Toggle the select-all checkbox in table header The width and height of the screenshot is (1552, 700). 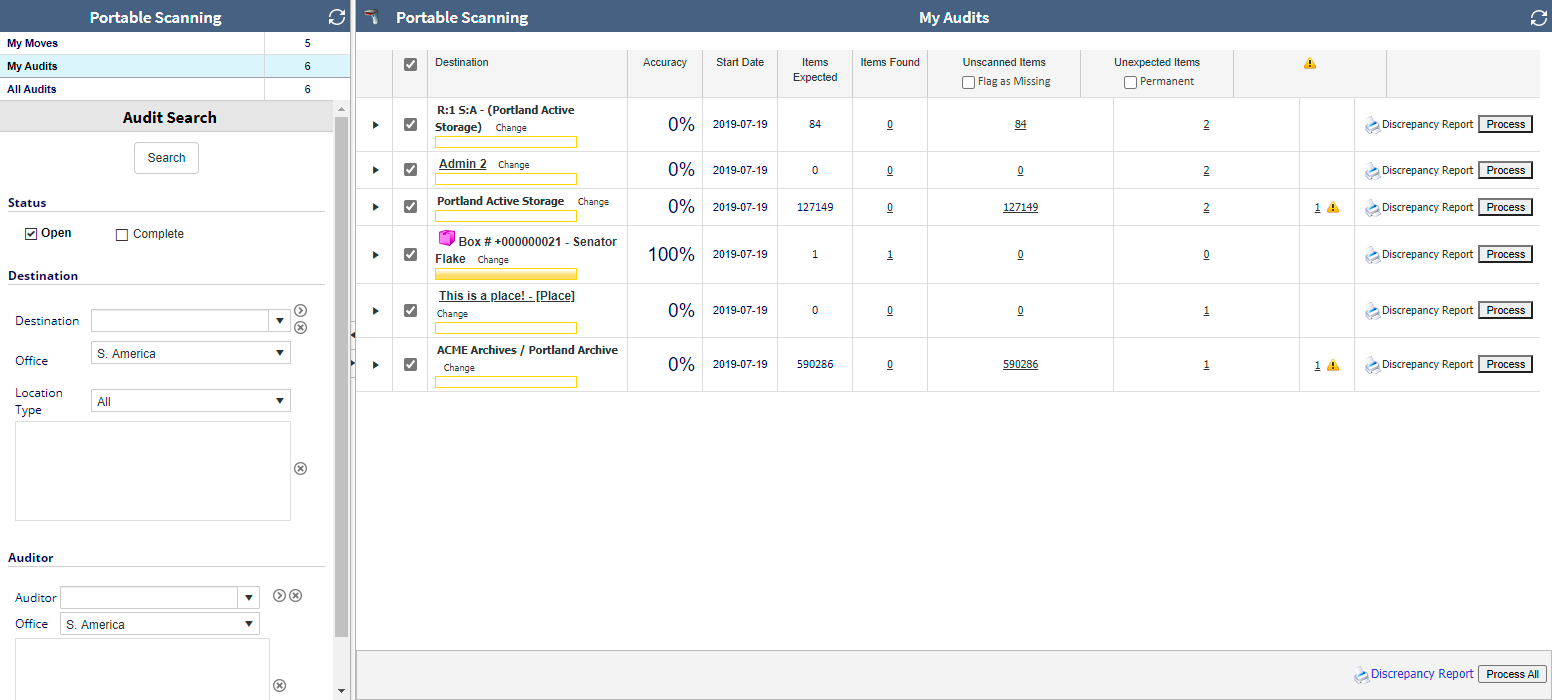[410, 64]
